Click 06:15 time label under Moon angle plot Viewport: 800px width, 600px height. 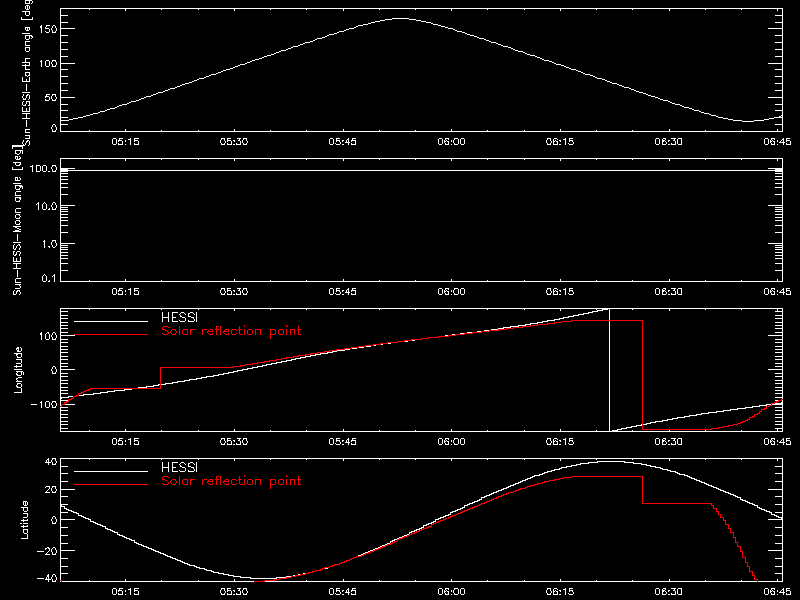[x=560, y=292]
